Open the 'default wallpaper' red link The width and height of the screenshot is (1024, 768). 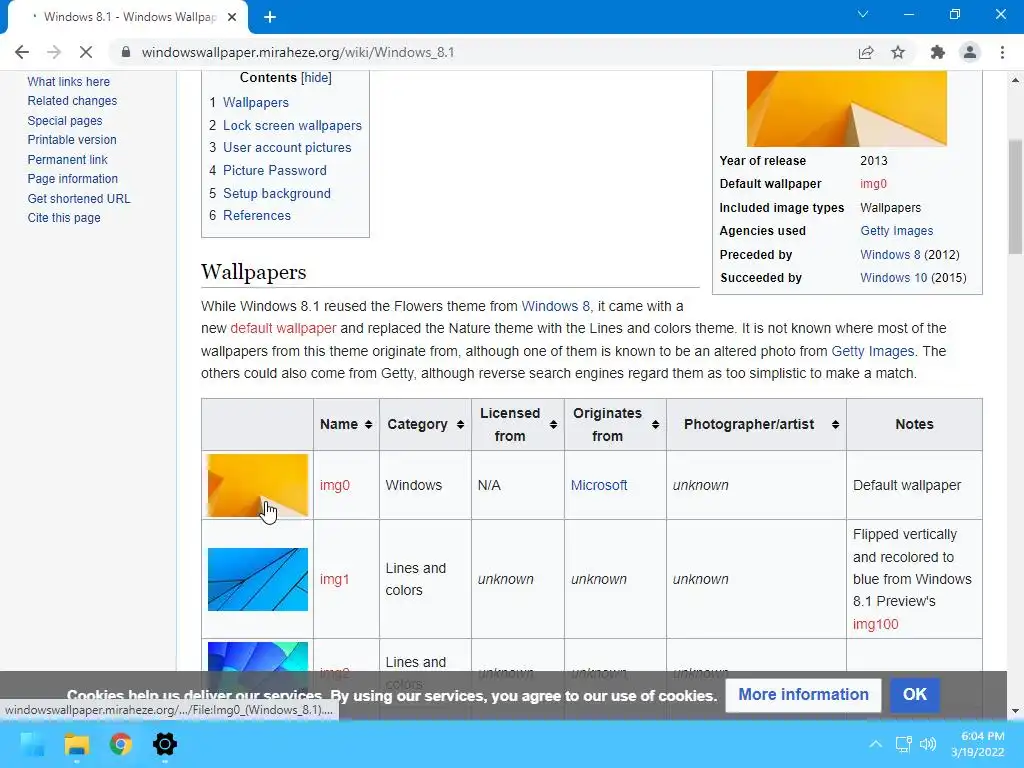[283, 328]
